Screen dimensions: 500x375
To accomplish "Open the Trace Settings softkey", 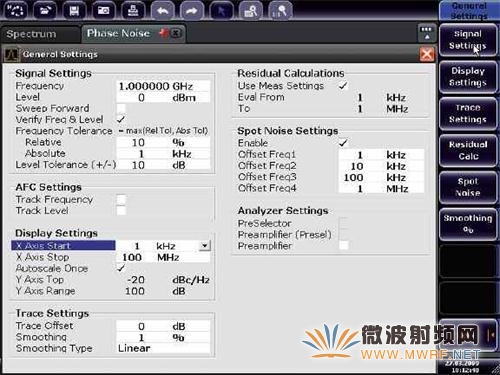I will coord(468,114).
